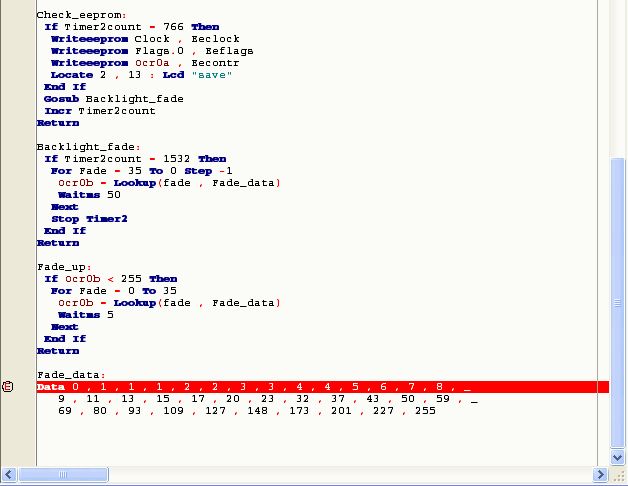Click data line starting with '9 , 11 , 13'

pos(268,399)
